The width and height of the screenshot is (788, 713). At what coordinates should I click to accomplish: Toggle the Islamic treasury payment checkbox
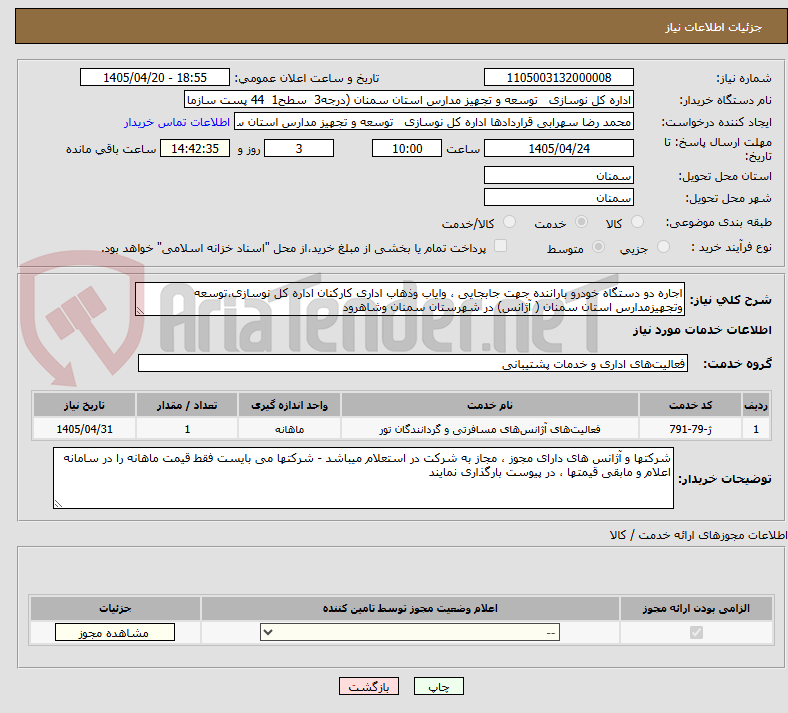coord(501,246)
